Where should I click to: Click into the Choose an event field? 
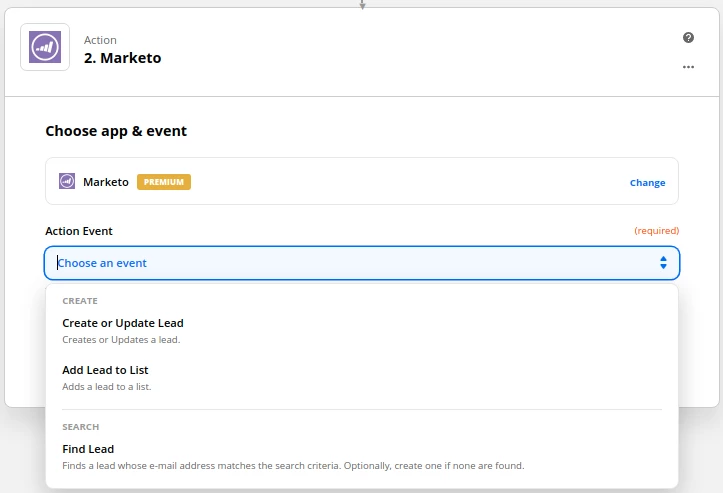362,263
